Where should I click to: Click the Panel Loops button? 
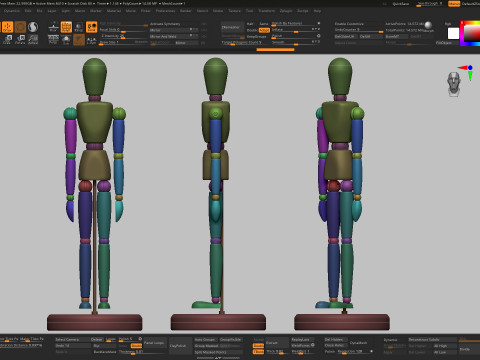point(154,343)
